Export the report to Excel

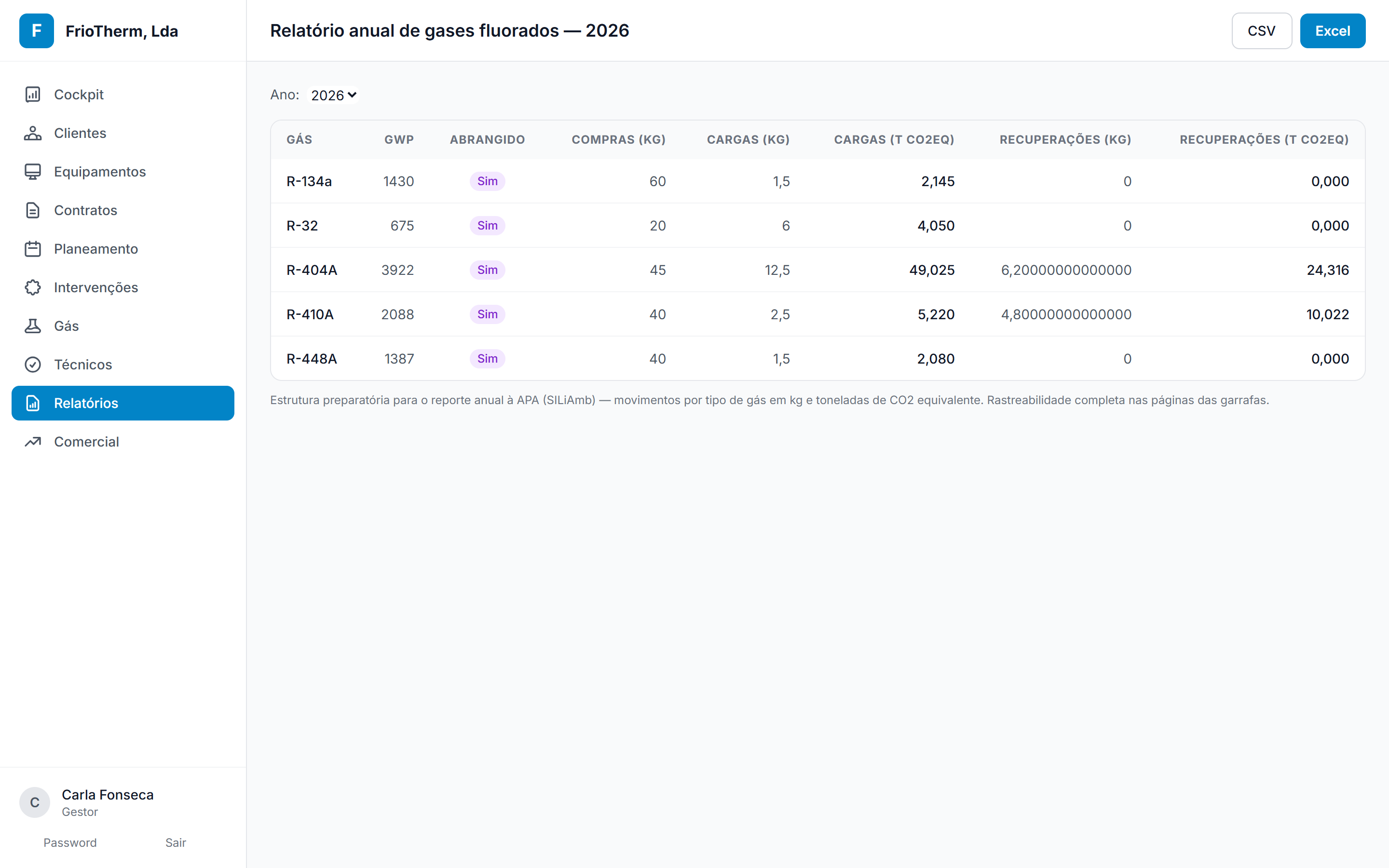click(x=1332, y=30)
